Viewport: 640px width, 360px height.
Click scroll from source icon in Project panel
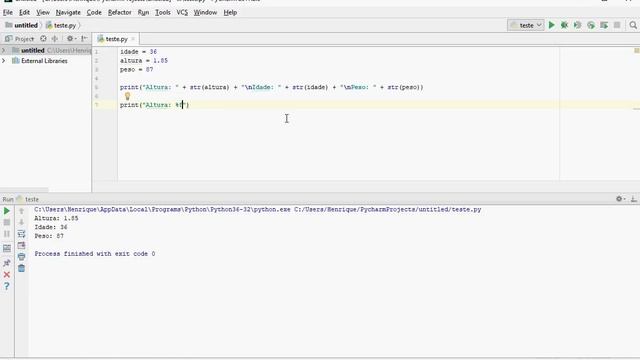(x=43, y=39)
